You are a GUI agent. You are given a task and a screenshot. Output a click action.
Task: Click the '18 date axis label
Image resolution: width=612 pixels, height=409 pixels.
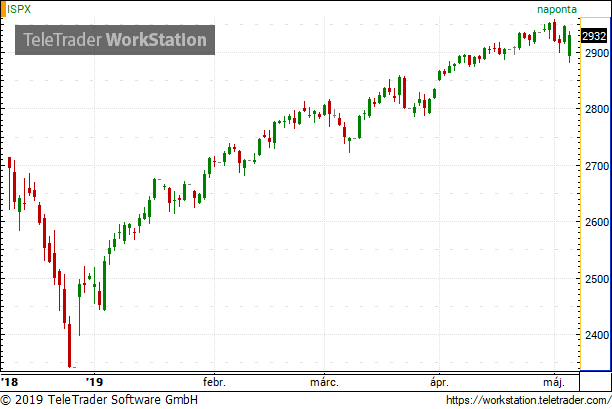9,381
